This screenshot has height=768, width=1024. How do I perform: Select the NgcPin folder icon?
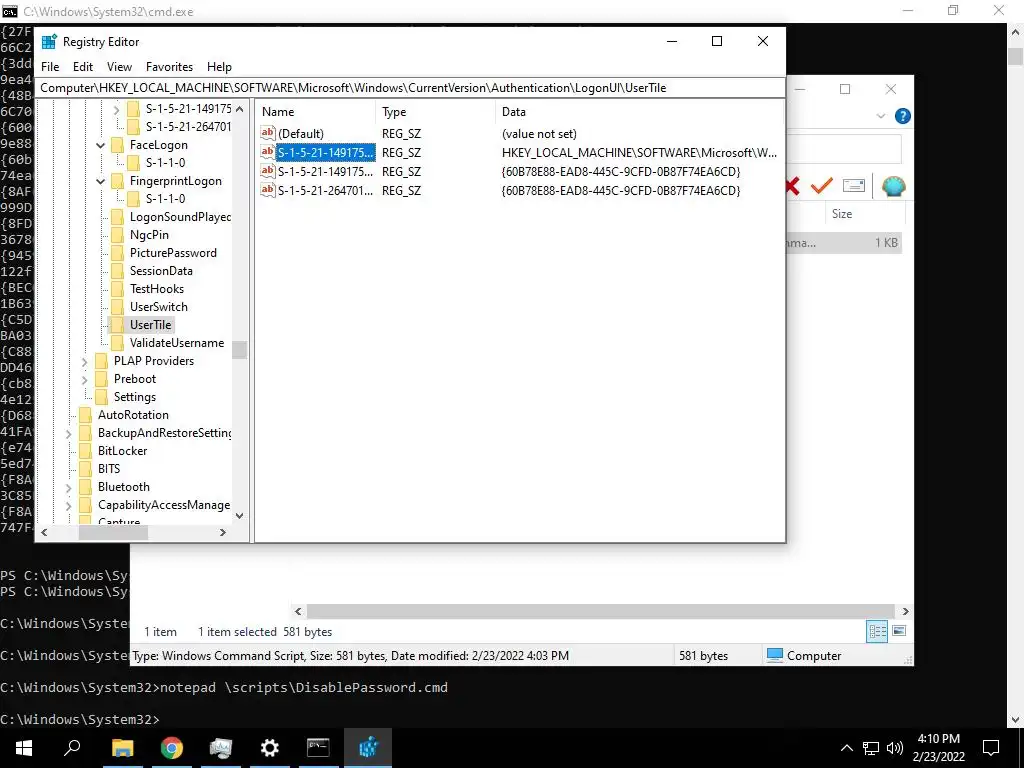pos(118,235)
